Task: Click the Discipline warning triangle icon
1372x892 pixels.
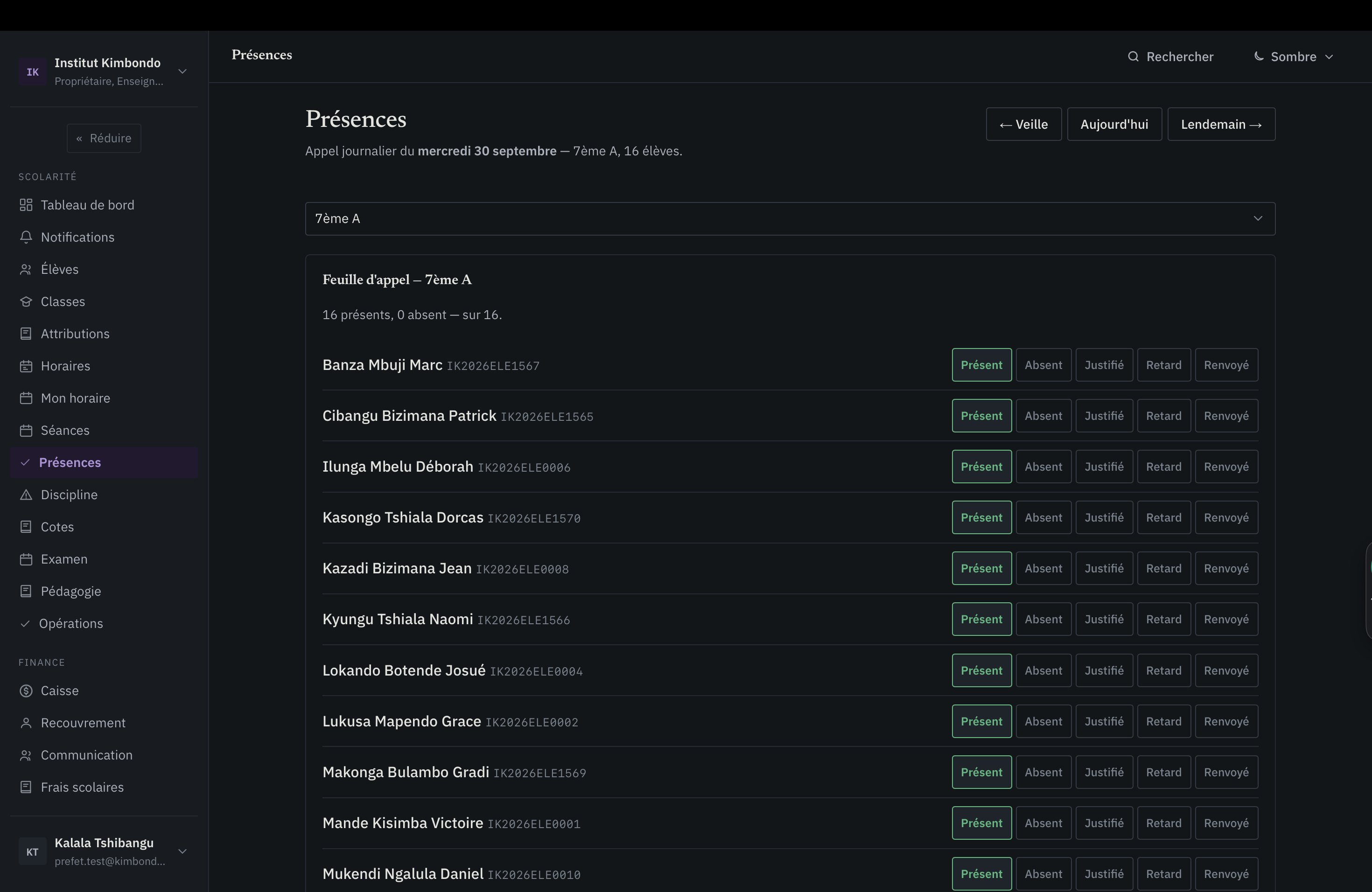Action: tap(26, 495)
